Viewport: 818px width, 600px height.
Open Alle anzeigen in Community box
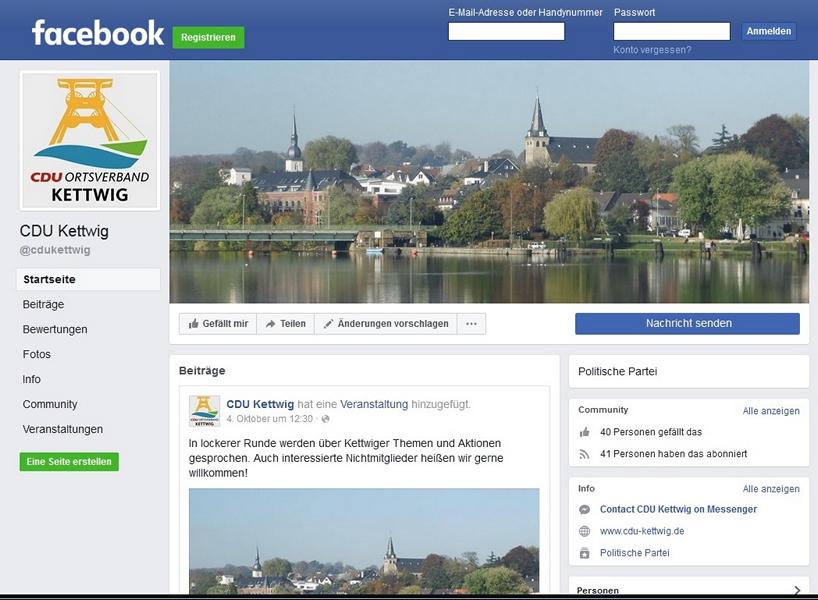tap(771, 411)
